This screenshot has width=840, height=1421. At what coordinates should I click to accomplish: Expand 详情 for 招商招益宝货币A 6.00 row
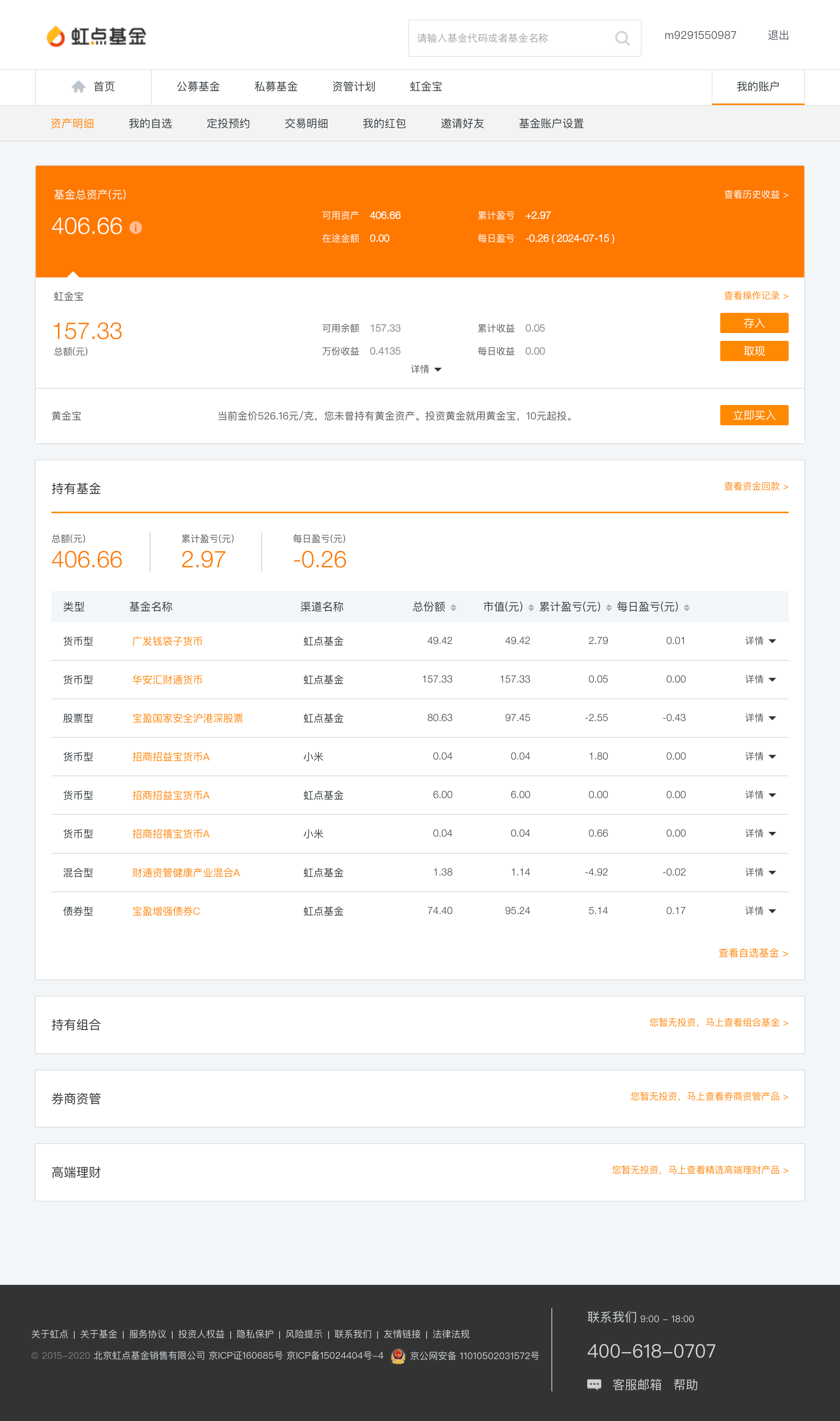click(x=760, y=795)
